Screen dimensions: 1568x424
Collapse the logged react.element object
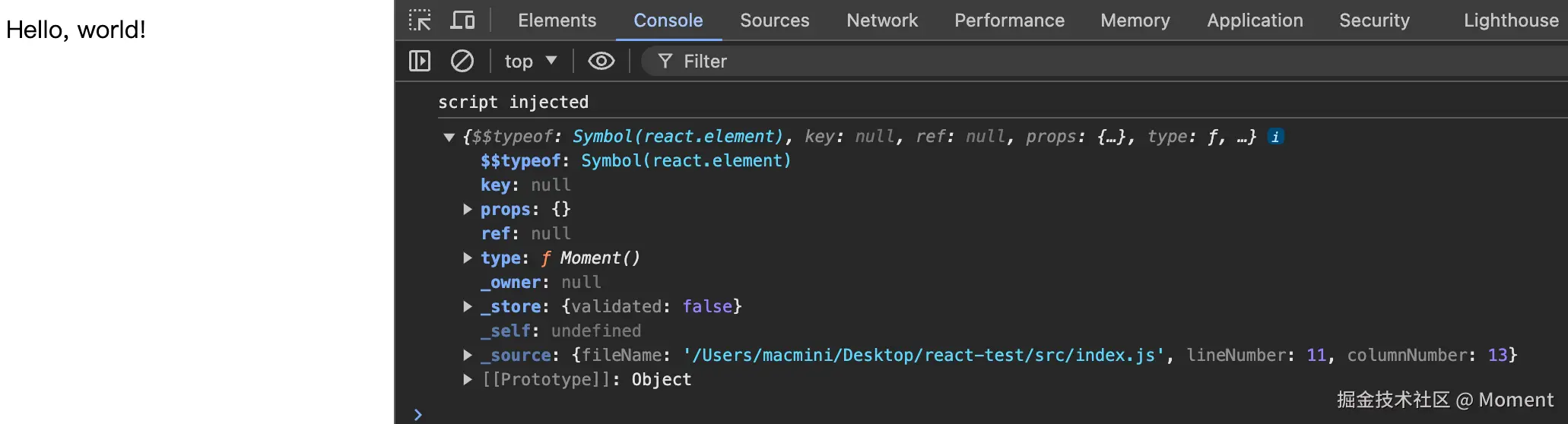point(449,138)
